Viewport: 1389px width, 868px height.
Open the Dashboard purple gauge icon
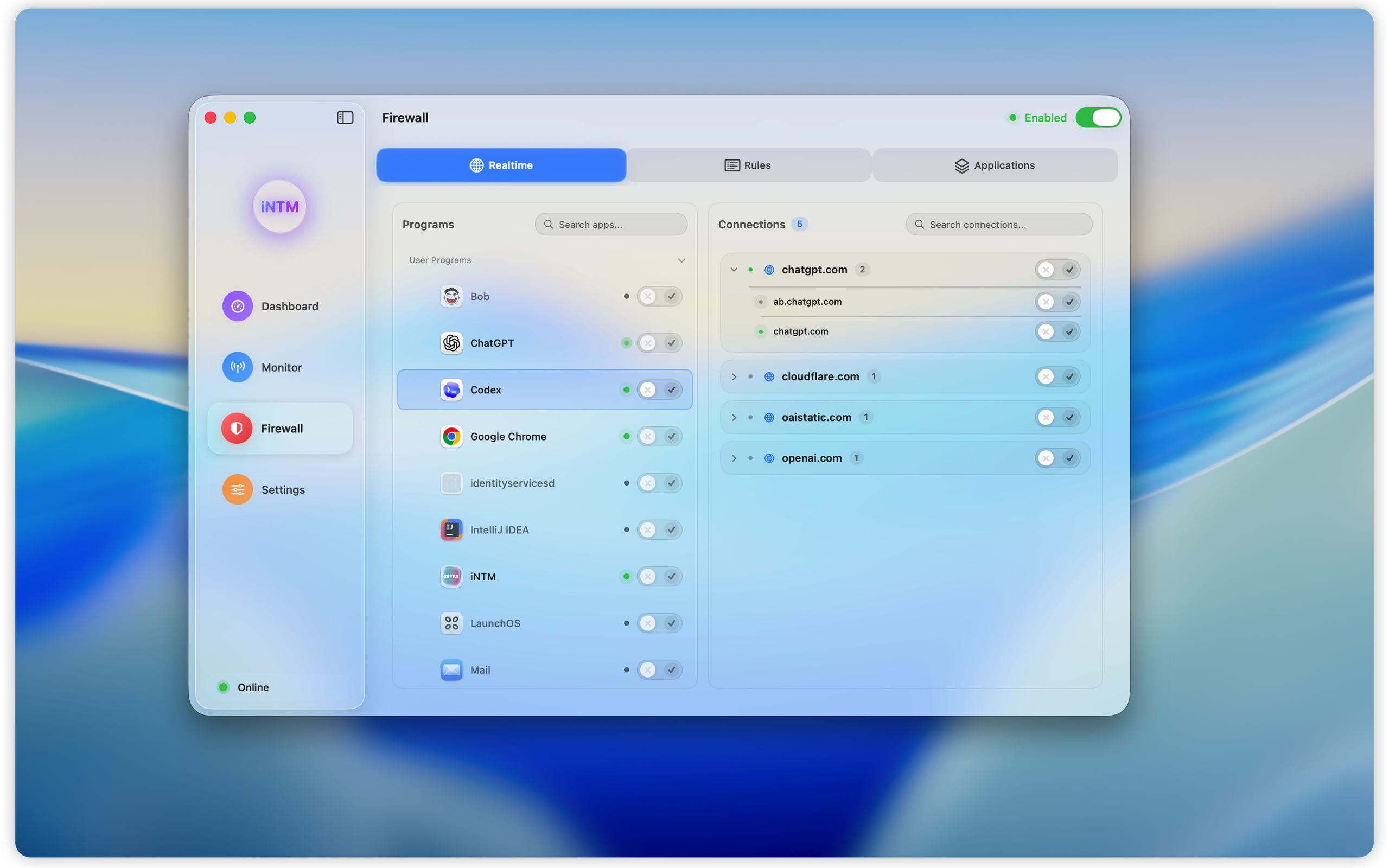click(238, 306)
